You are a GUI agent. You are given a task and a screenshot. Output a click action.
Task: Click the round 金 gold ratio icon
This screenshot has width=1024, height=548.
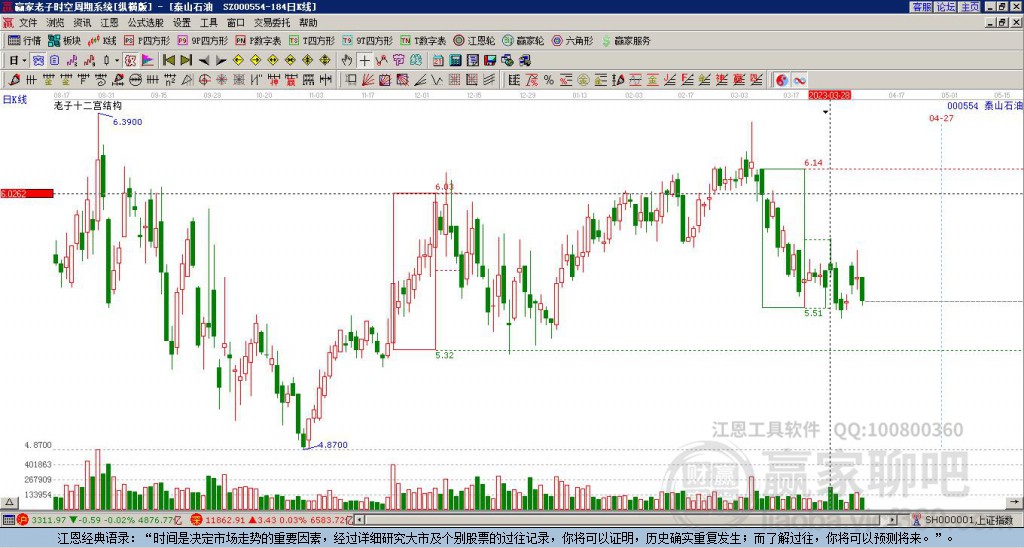point(583,80)
